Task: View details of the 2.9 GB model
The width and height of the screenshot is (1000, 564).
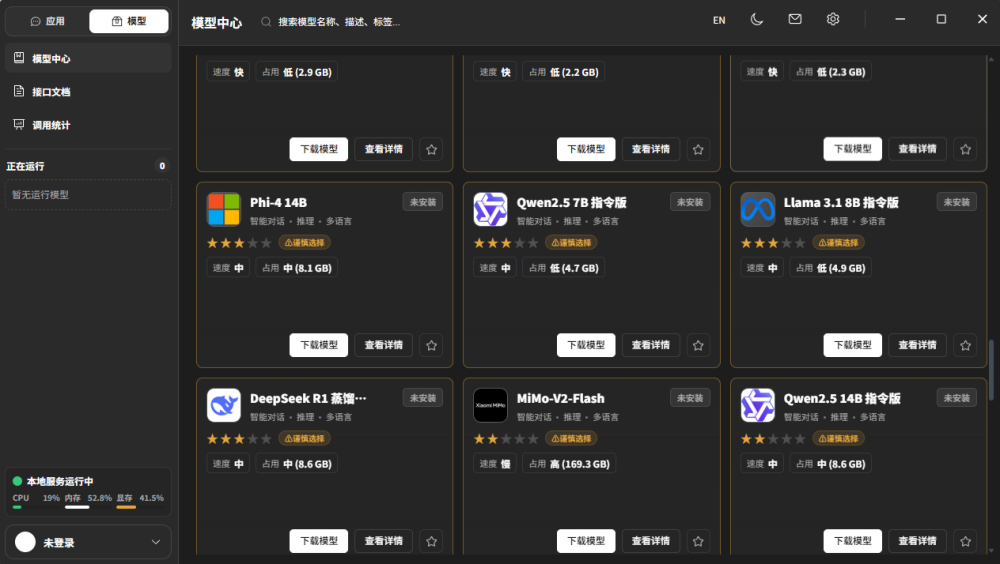Action: coord(383,149)
